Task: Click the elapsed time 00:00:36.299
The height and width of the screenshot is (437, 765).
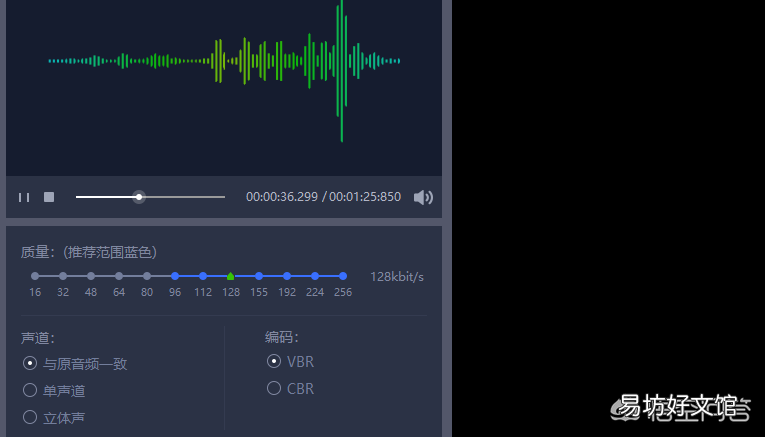Action: (x=282, y=197)
